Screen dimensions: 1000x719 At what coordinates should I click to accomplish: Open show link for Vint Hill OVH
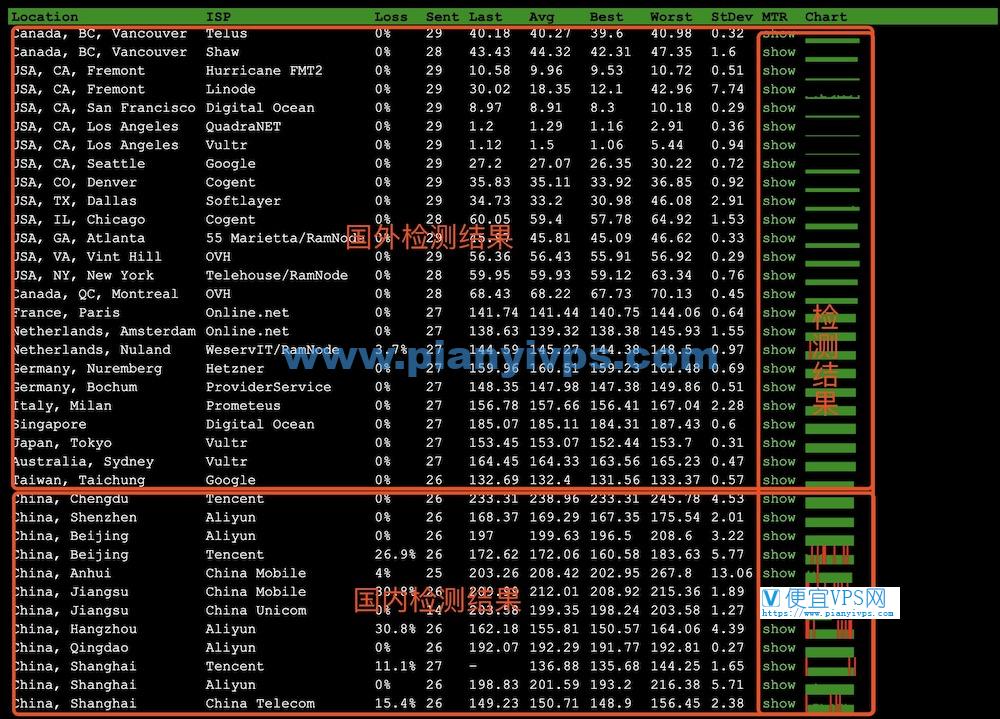tap(779, 257)
